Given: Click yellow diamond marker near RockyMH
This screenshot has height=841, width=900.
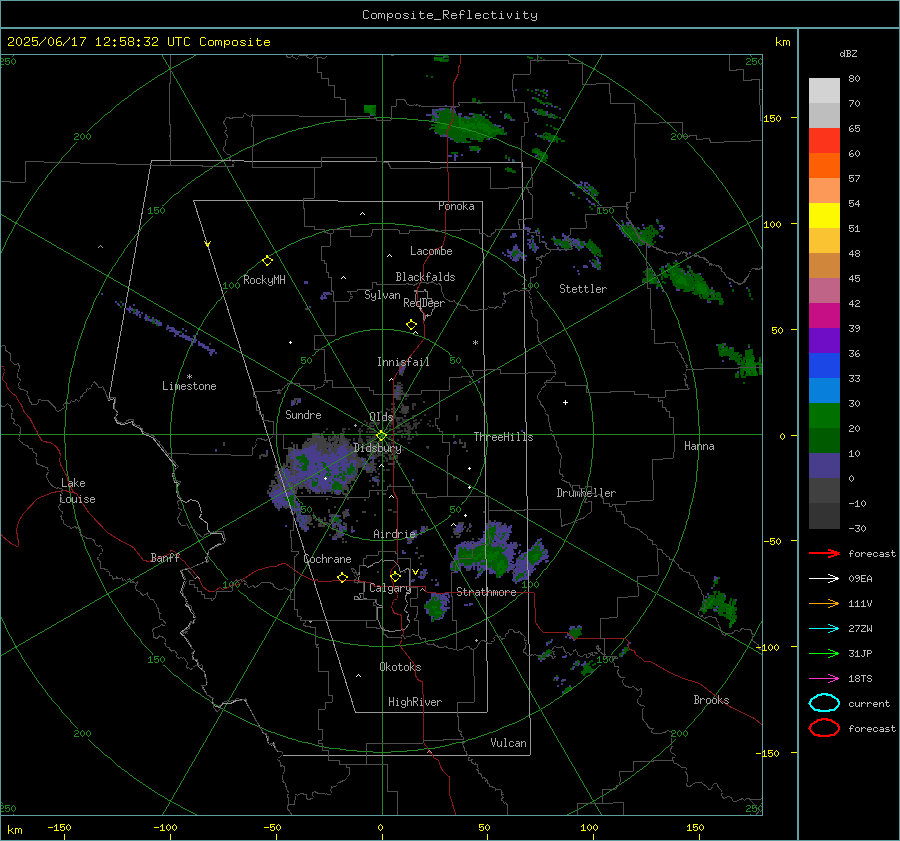Looking at the screenshot, I should [x=267, y=261].
